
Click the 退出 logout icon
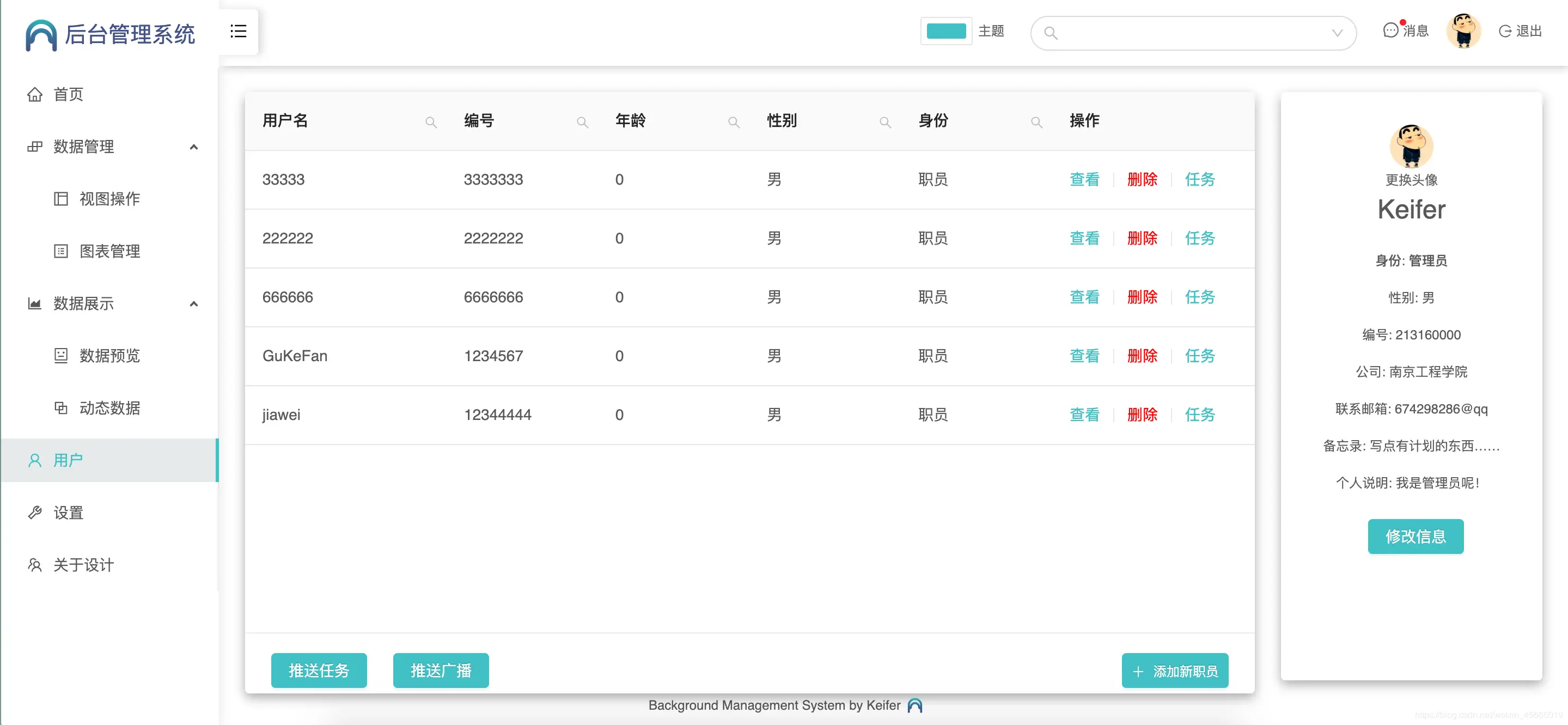1505,31
